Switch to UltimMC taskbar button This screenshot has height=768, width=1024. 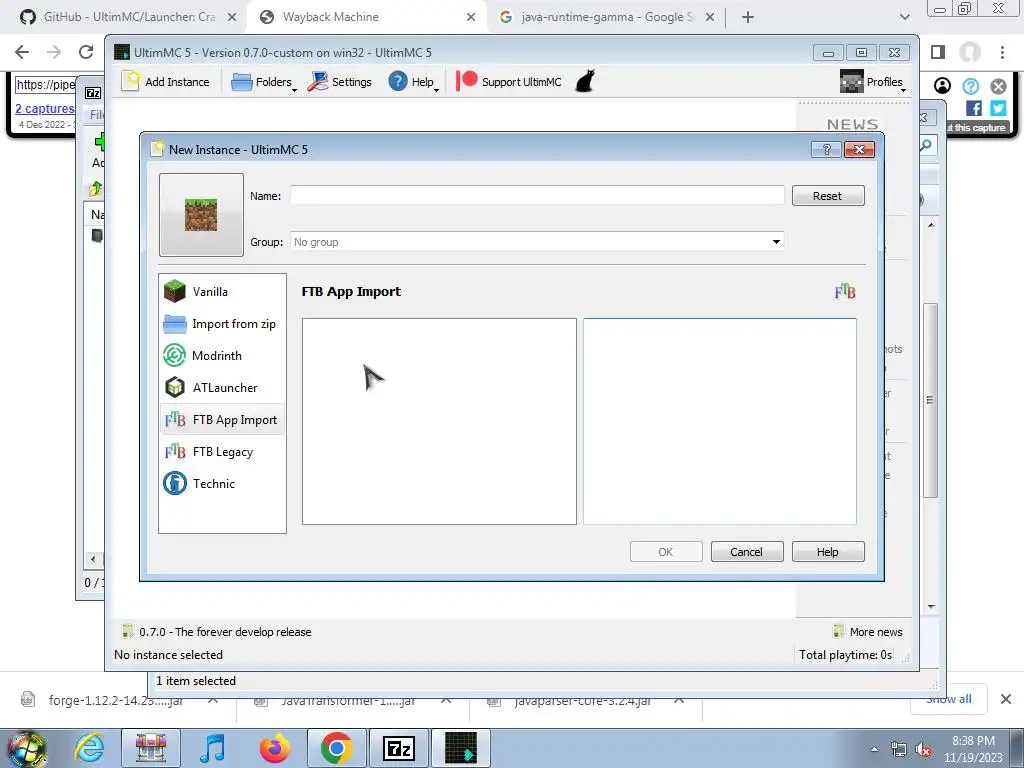461,748
